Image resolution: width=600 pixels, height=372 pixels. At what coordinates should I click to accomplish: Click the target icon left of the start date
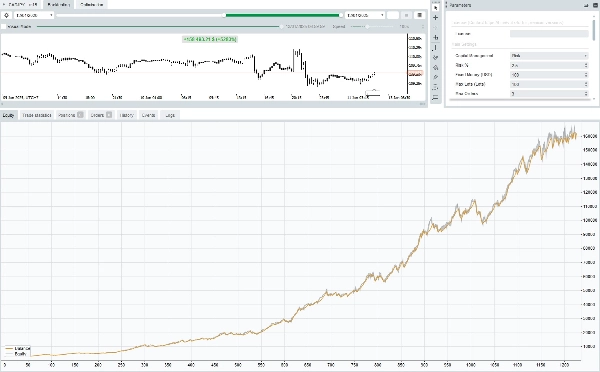(7, 15)
